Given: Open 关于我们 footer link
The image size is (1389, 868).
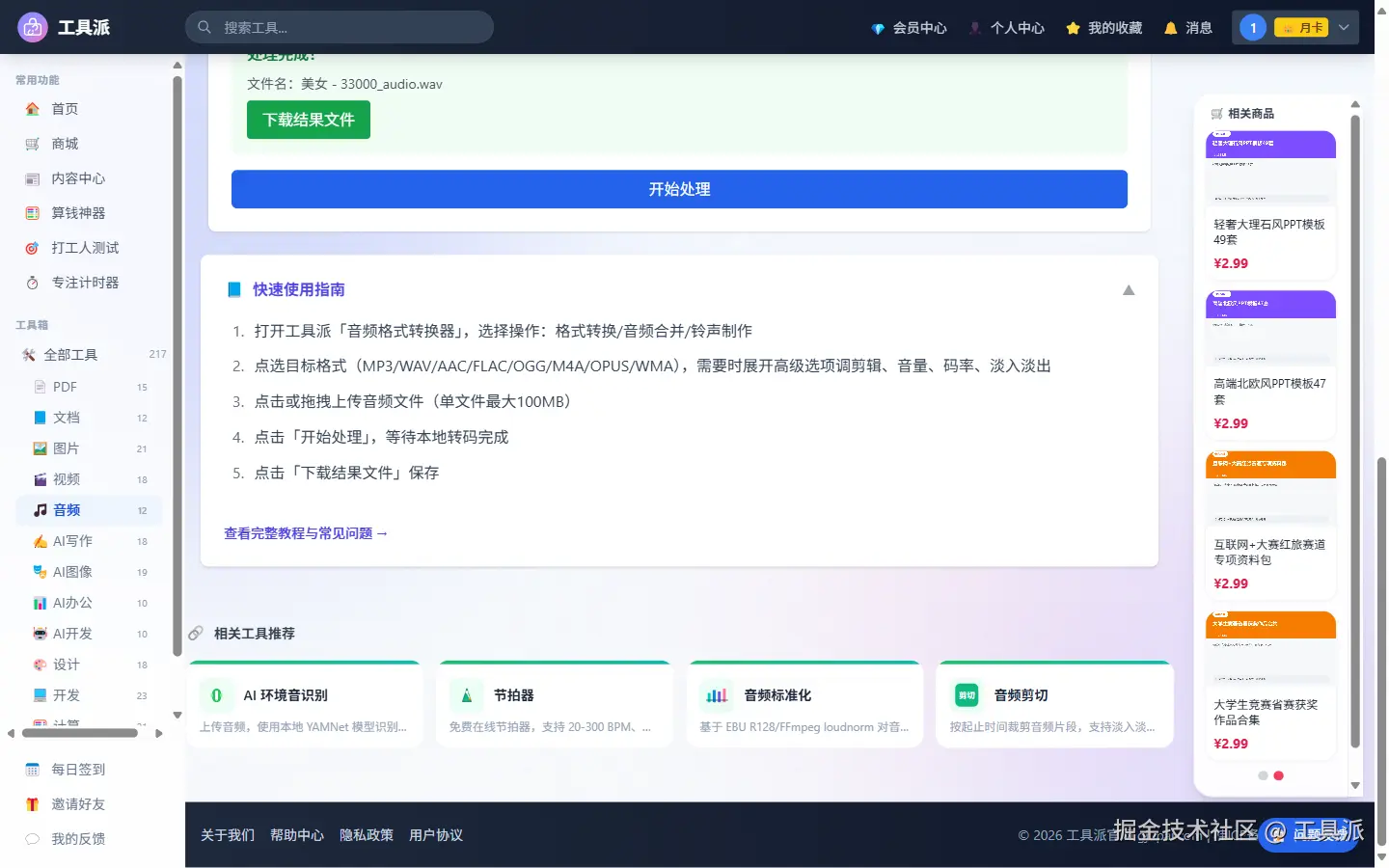Looking at the screenshot, I should coord(228,835).
